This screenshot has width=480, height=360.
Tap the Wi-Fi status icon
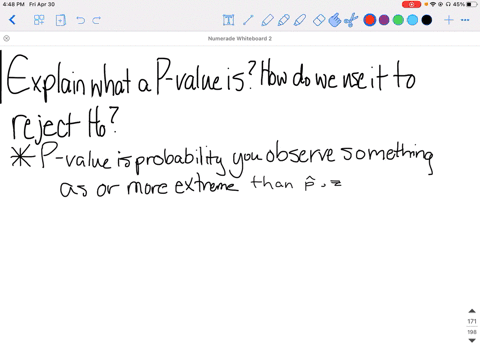pos(433,4)
